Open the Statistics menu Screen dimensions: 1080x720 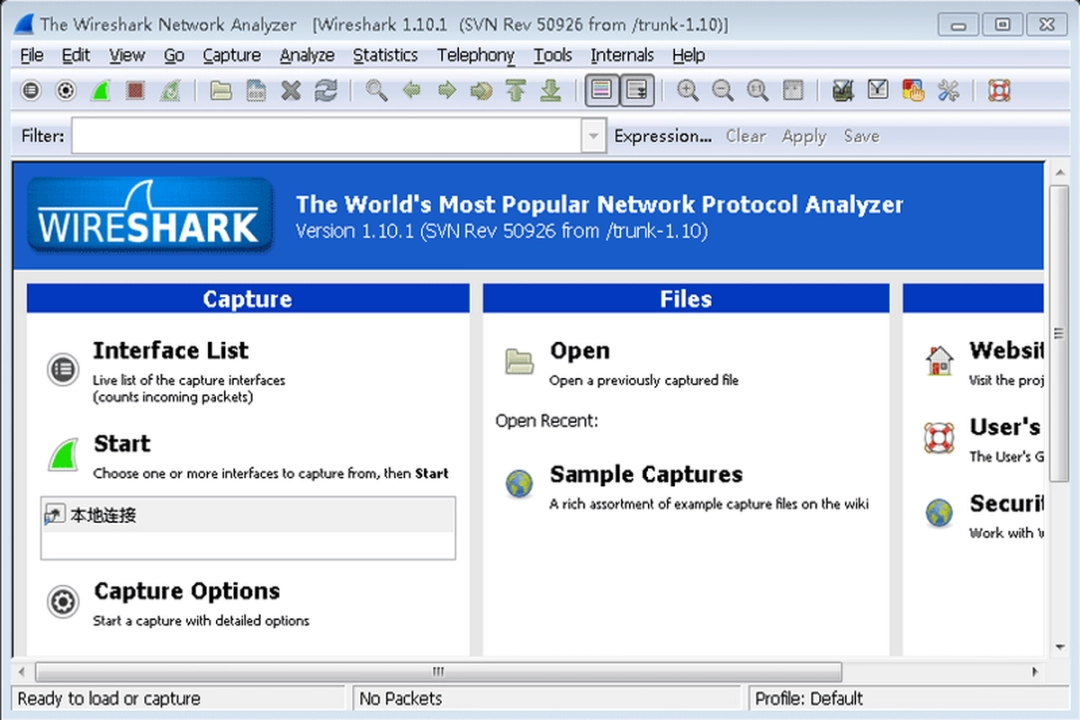385,55
